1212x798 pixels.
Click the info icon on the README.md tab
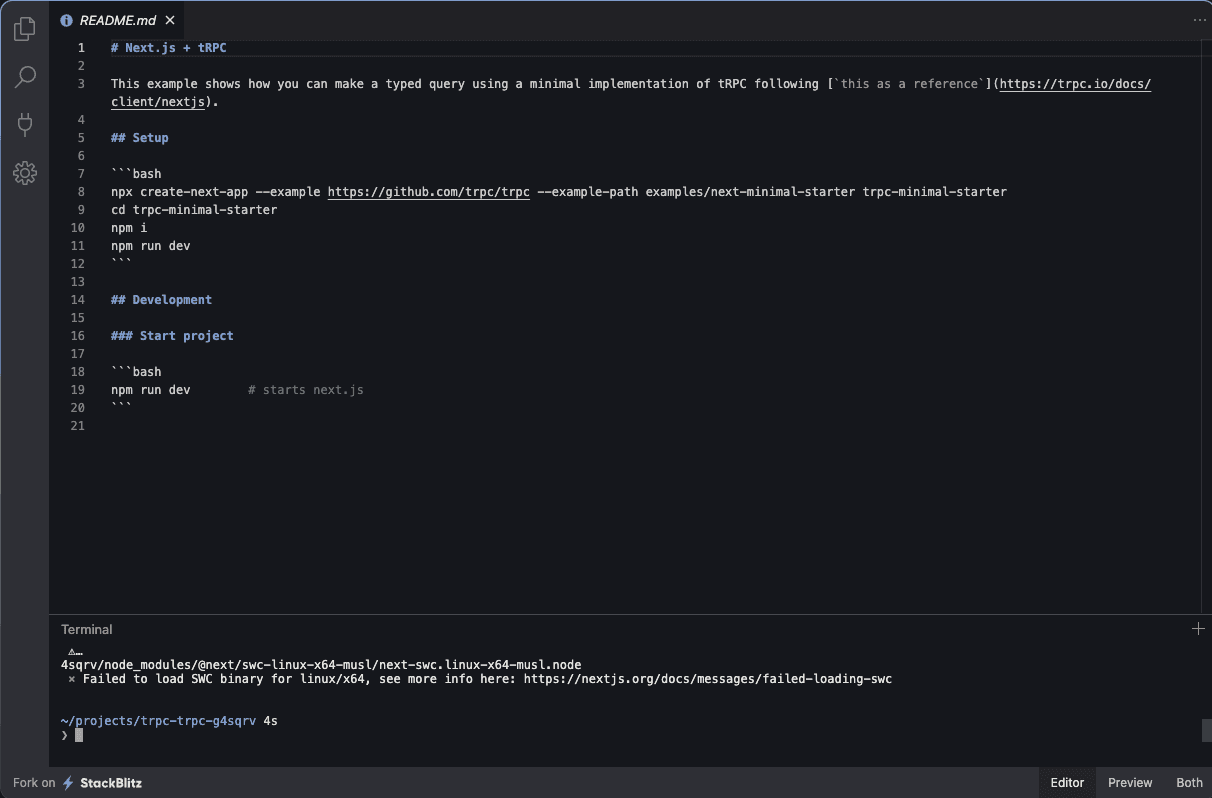tap(66, 19)
